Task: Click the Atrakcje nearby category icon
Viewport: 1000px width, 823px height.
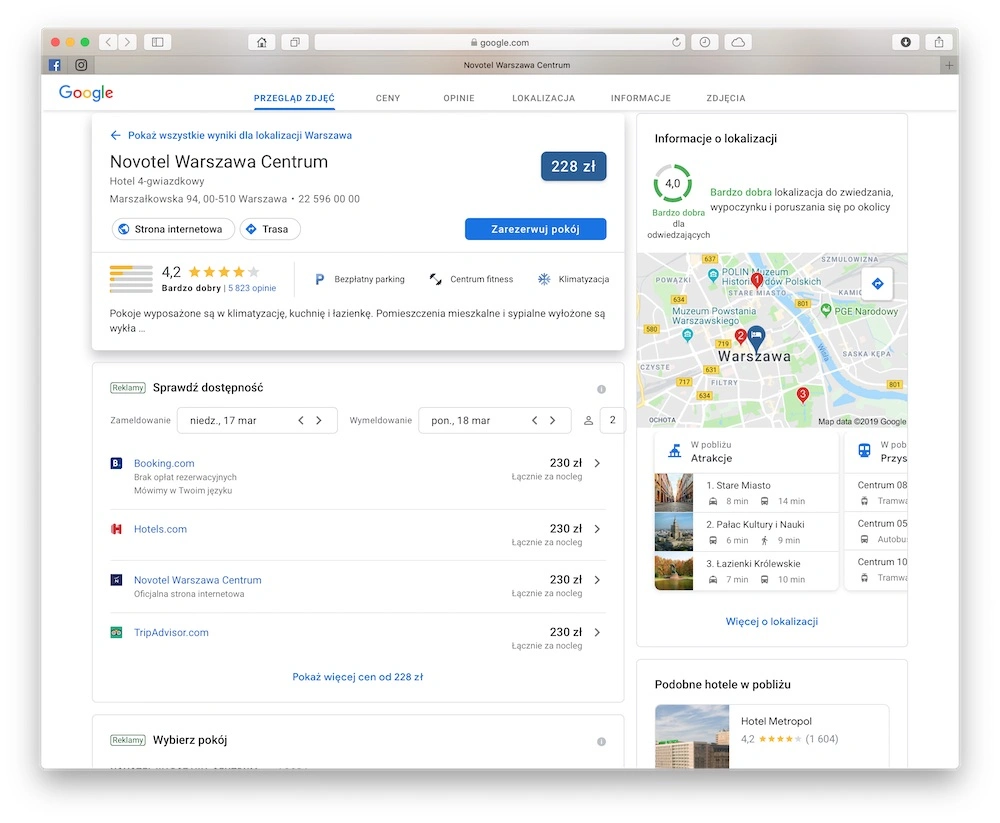Action: click(x=674, y=451)
